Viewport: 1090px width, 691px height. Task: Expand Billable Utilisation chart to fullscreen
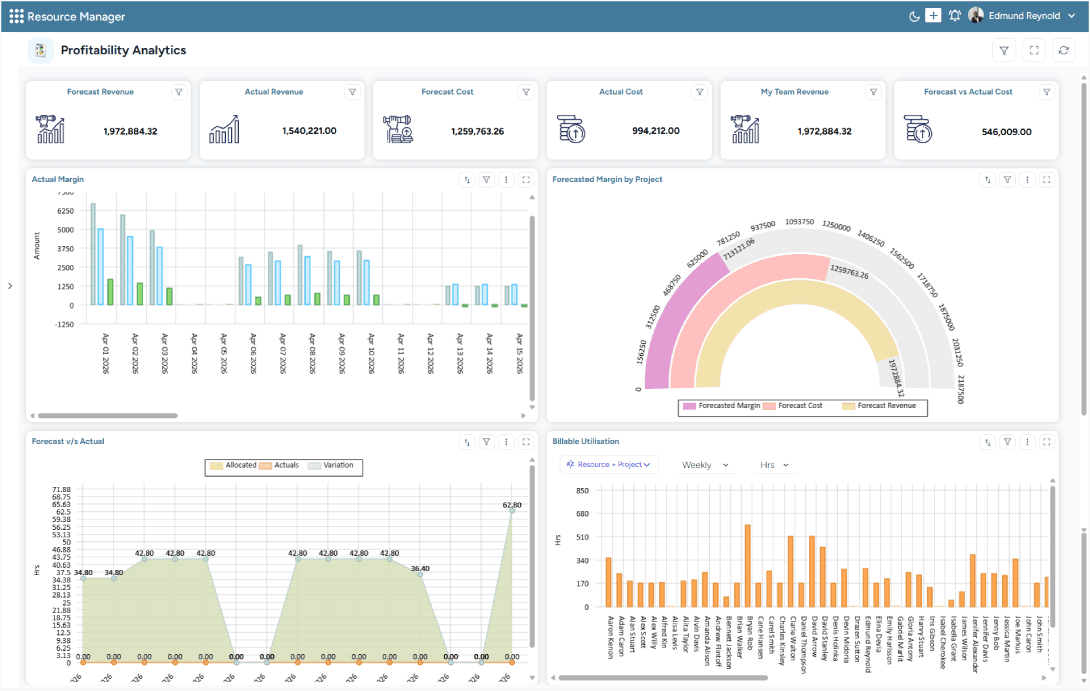coord(1047,442)
